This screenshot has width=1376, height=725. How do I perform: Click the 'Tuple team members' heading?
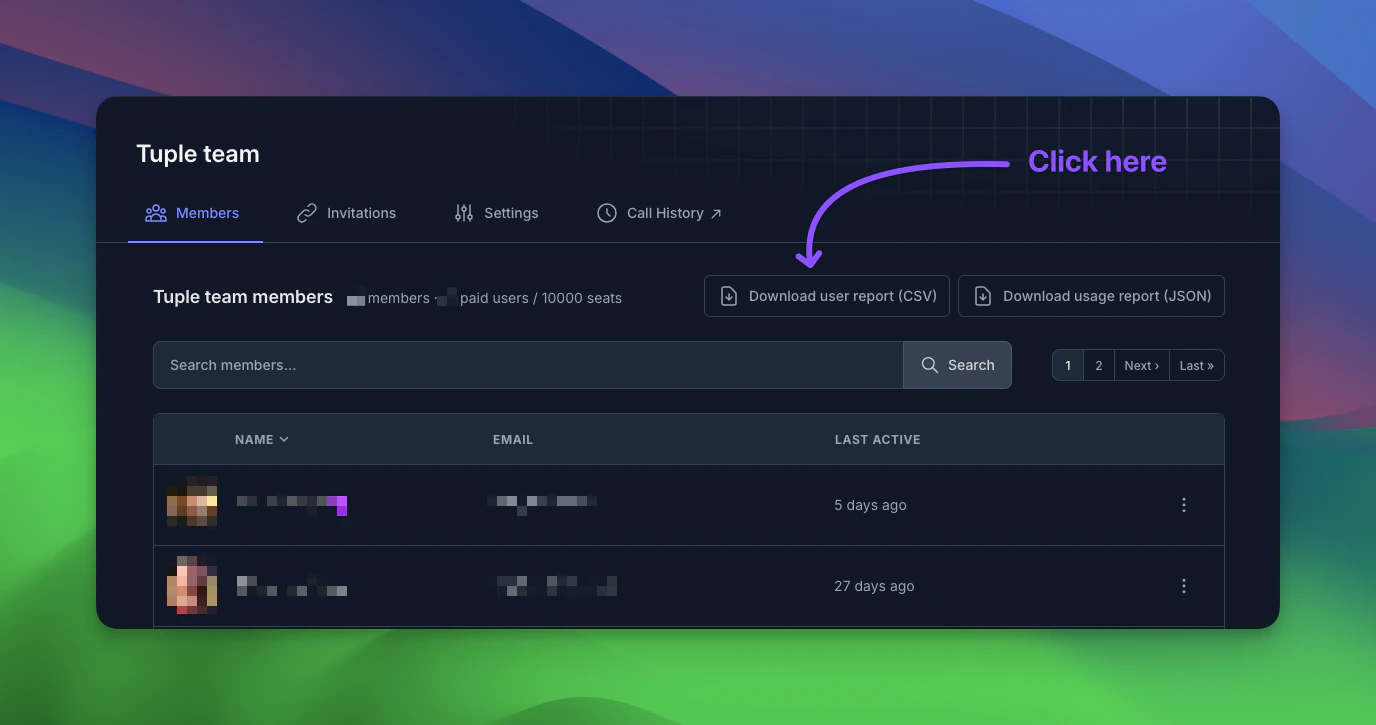tap(243, 297)
